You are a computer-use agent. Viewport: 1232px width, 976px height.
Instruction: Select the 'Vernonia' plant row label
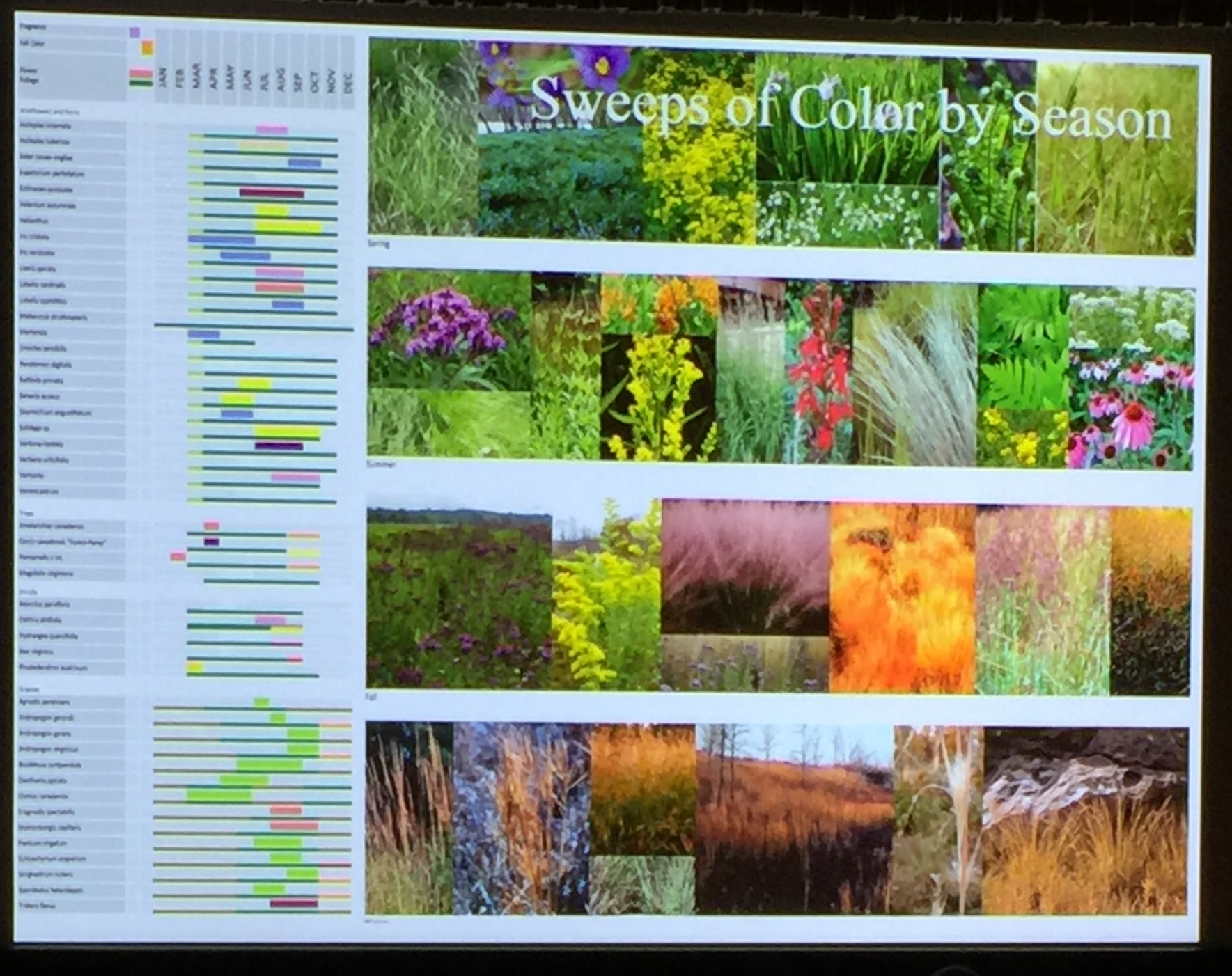pyautogui.click(x=31, y=475)
